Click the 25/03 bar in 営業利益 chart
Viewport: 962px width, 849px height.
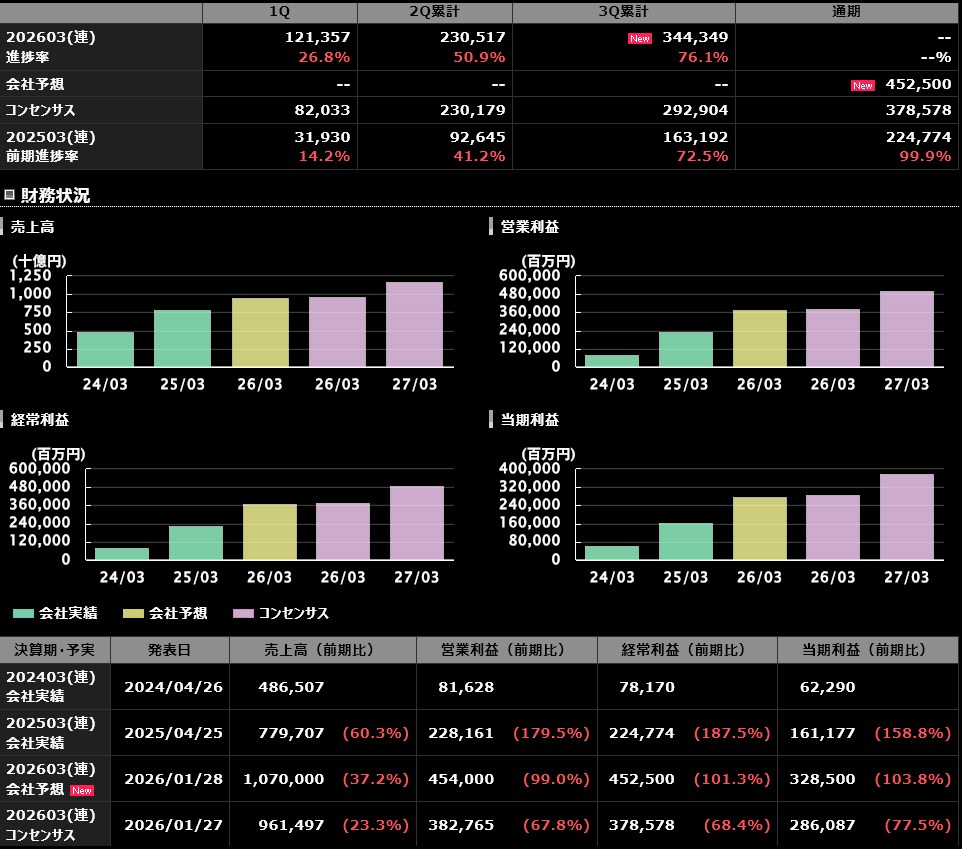[685, 349]
